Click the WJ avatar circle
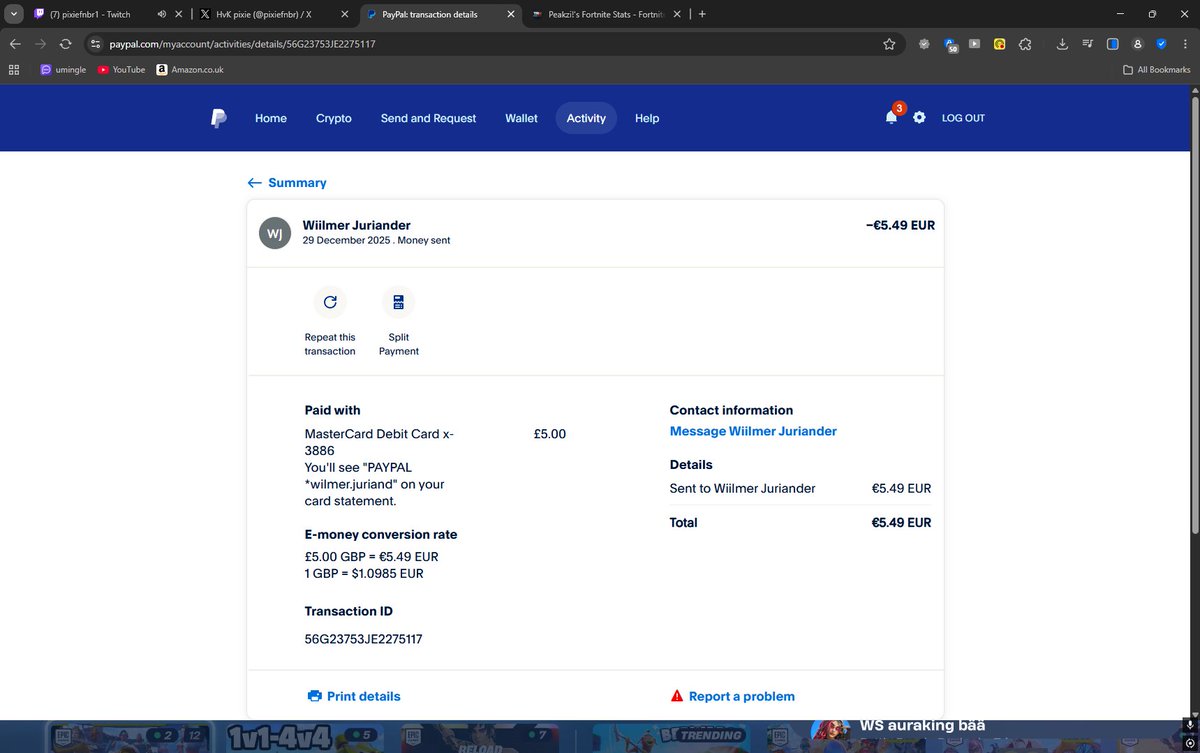This screenshot has height=753, width=1200. 275,233
